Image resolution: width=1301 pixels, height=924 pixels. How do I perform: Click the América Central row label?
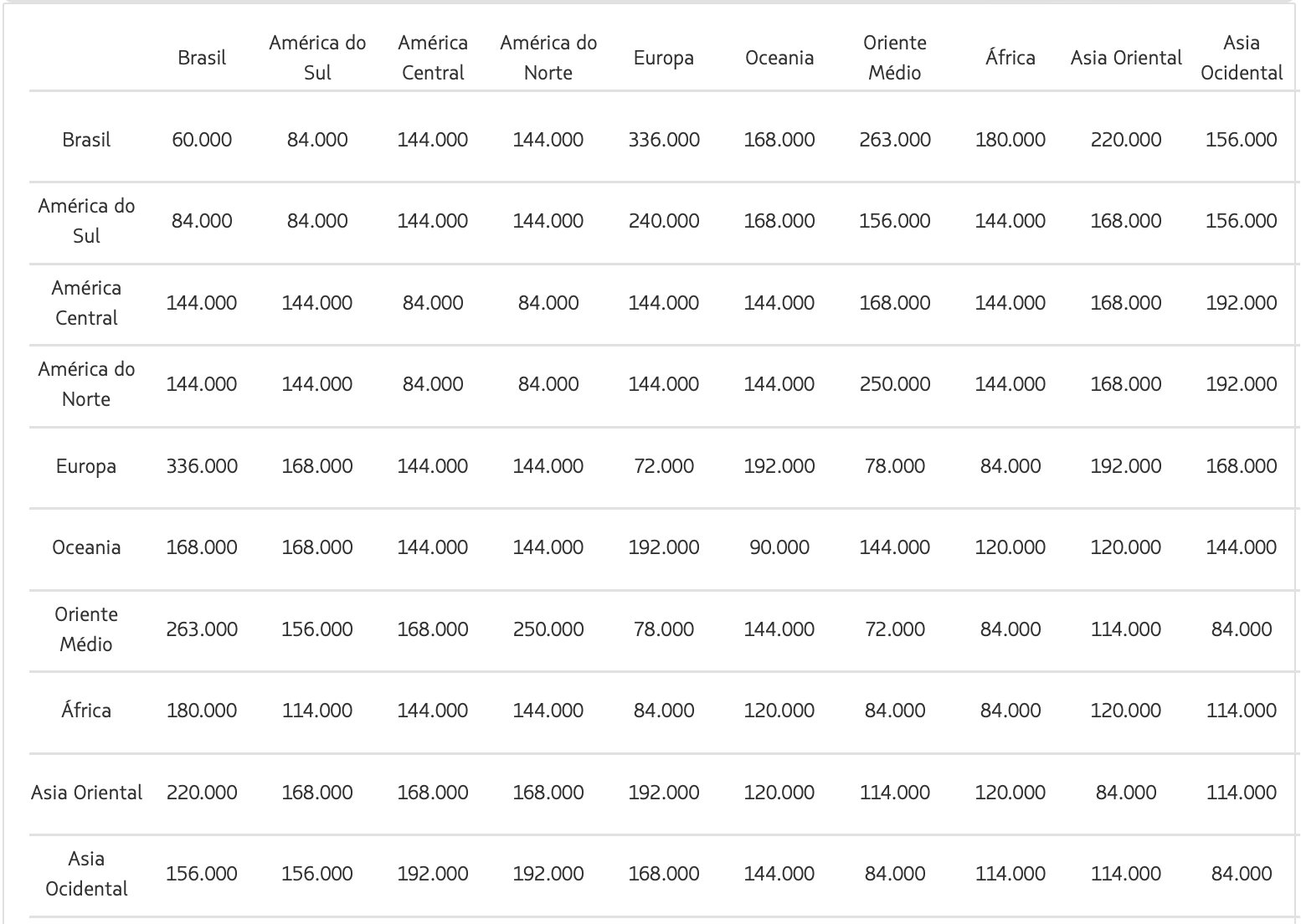(x=86, y=303)
